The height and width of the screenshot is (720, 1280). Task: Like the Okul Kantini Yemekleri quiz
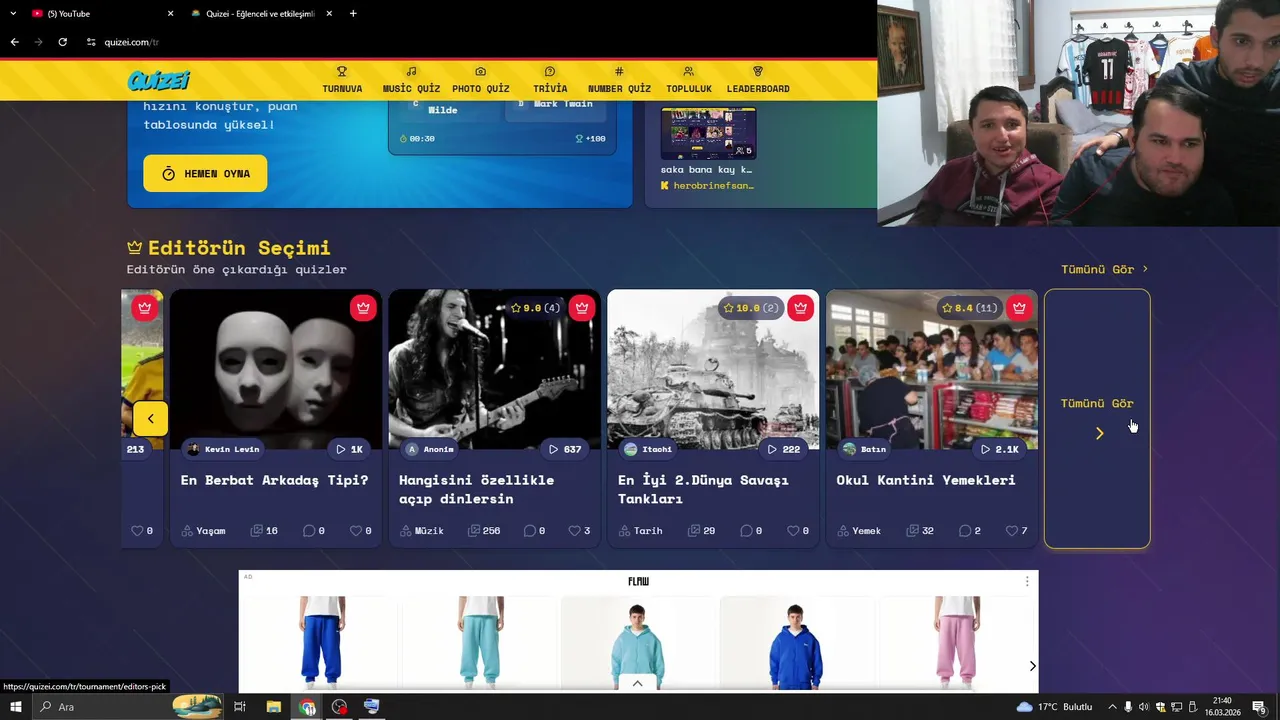click(1016, 531)
